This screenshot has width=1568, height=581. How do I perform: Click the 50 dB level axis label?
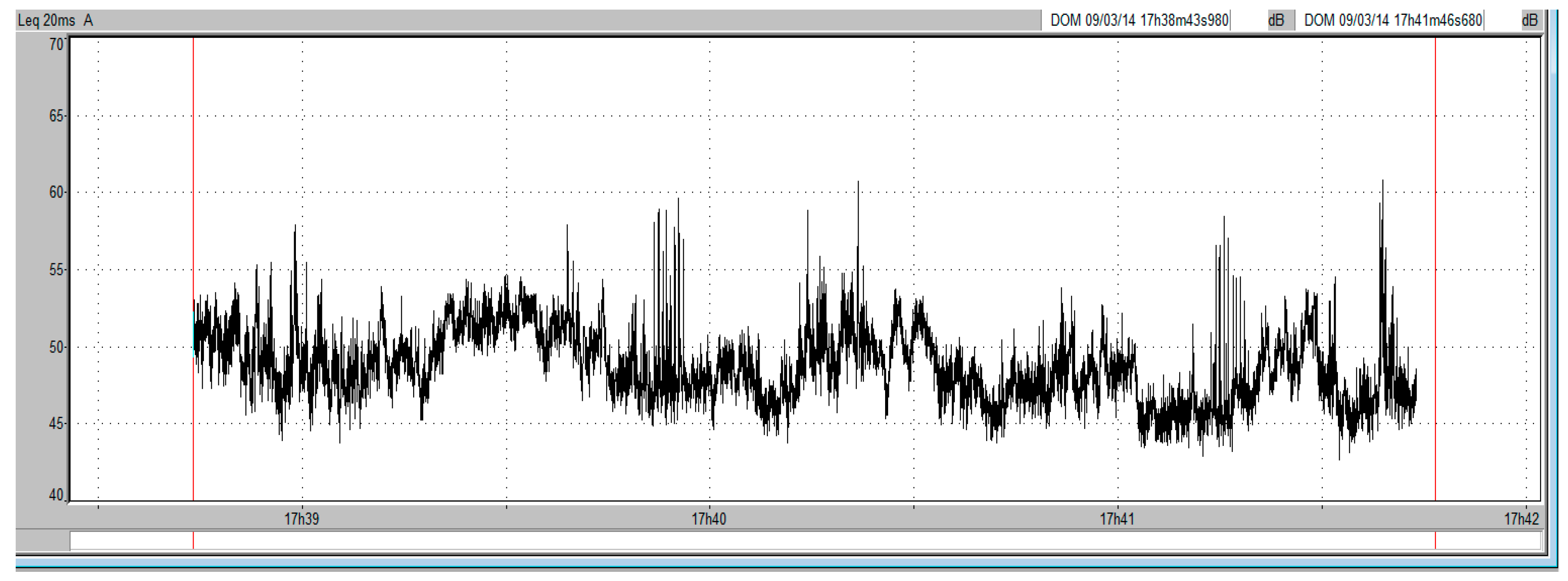point(56,347)
